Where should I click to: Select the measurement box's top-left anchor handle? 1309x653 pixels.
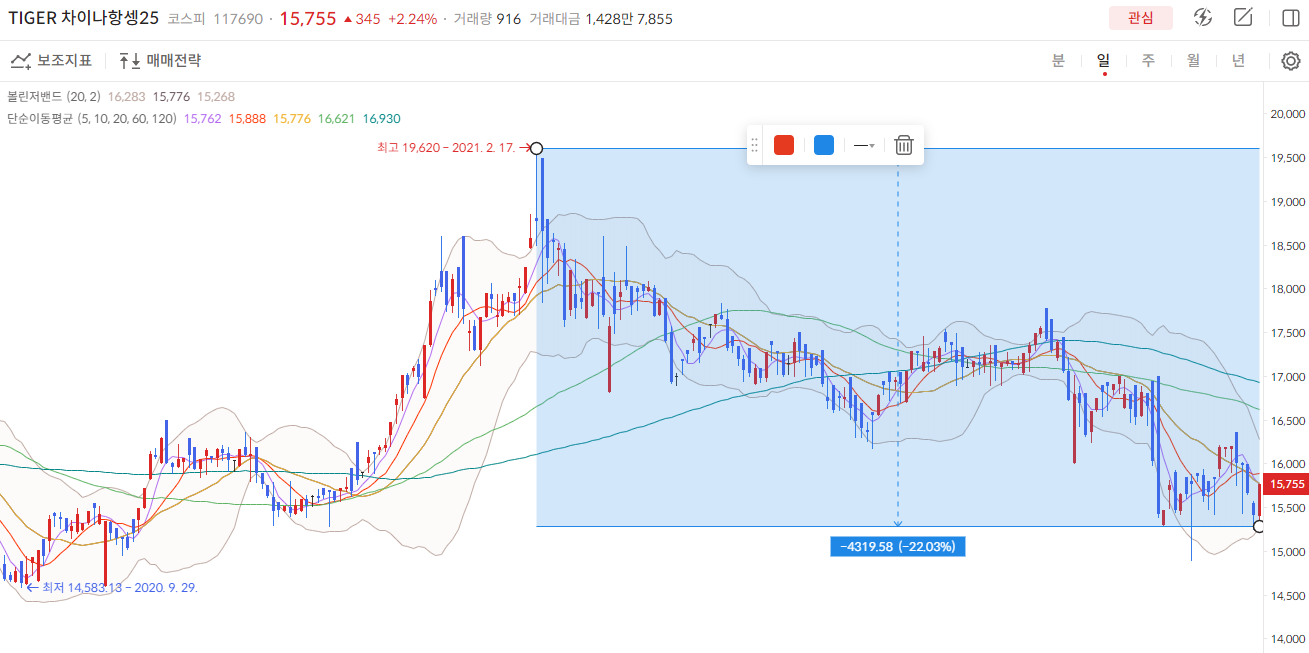pyautogui.click(x=536, y=148)
